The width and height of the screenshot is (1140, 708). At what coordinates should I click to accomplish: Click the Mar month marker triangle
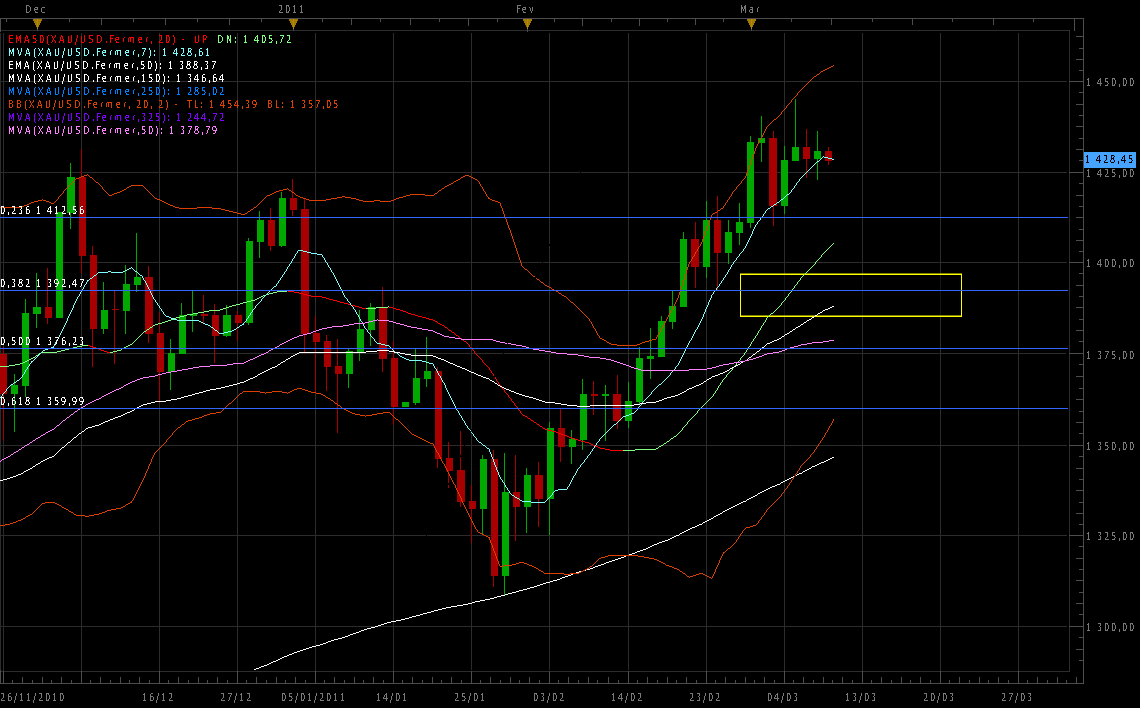pyautogui.click(x=751, y=24)
